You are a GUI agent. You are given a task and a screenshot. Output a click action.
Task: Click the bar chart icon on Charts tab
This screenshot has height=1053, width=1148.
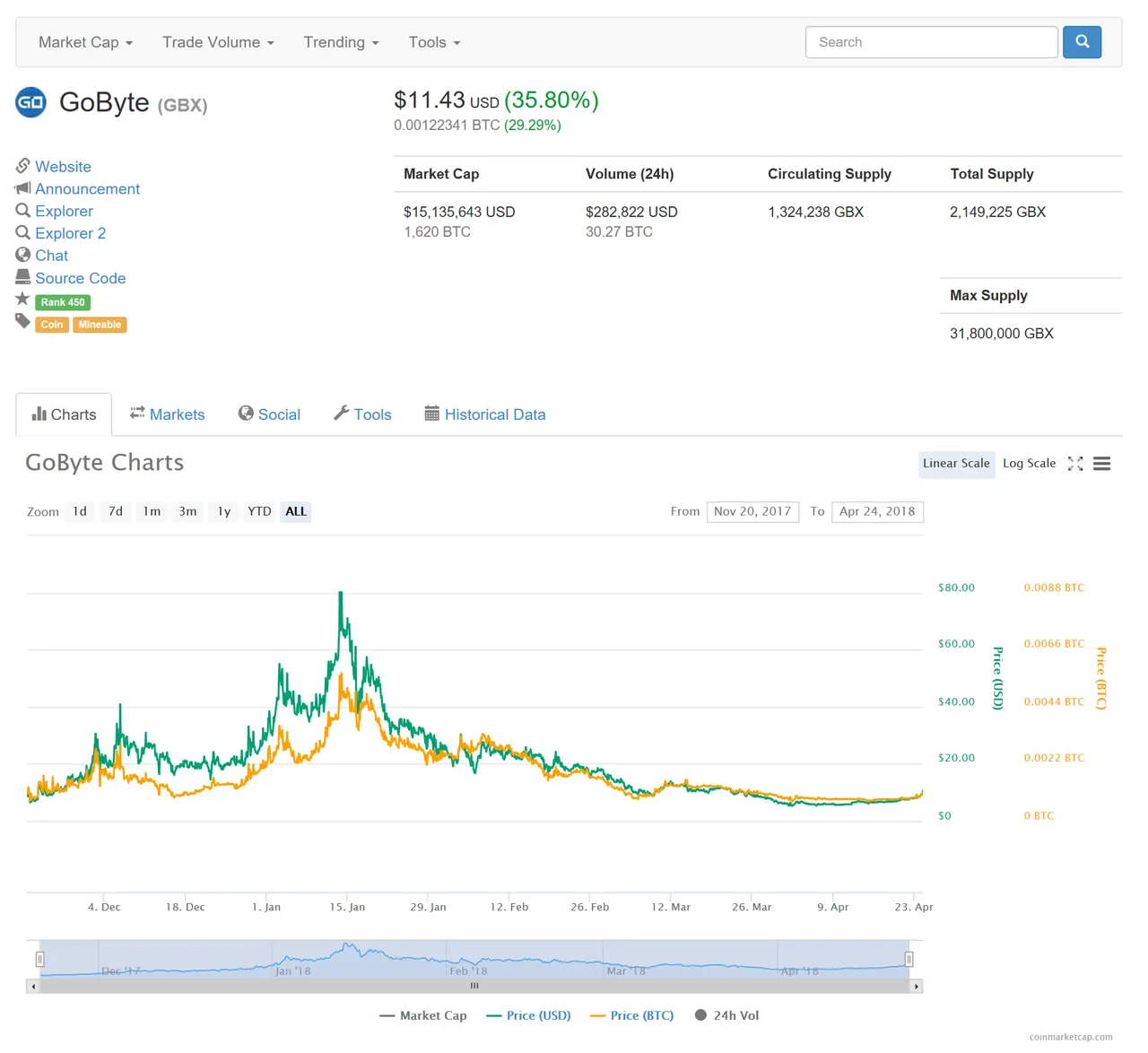point(39,413)
